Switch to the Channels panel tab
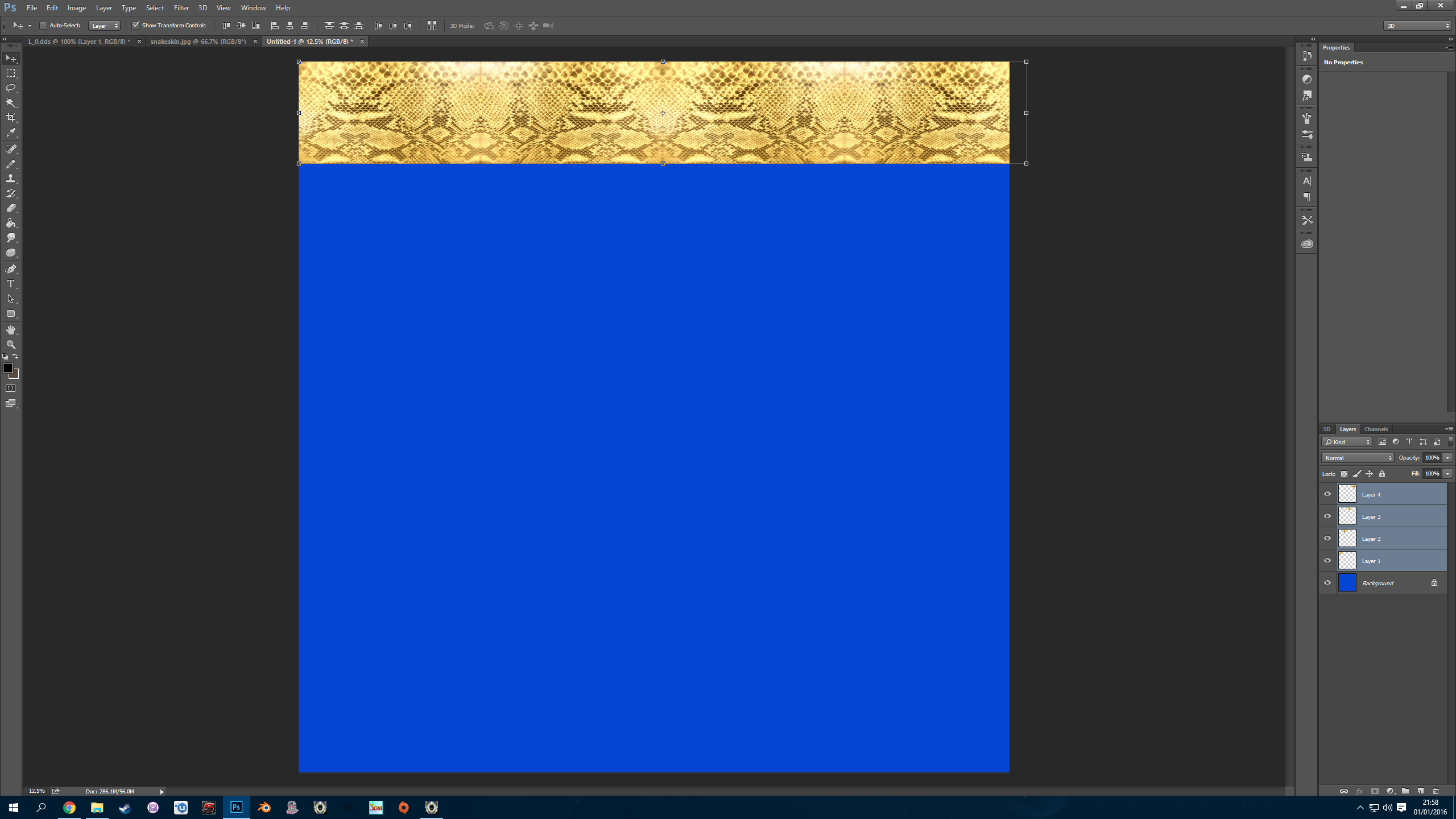Viewport: 1456px width, 819px height. [1376, 429]
